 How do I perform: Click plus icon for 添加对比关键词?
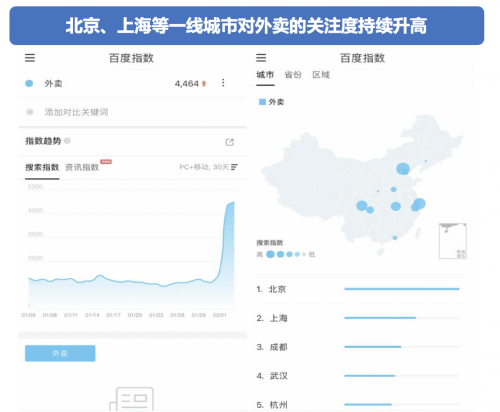click(x=30, y=112)
